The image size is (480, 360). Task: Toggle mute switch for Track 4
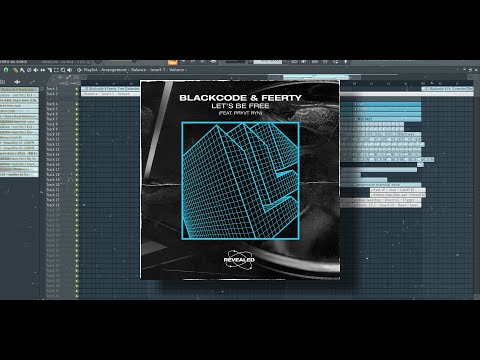click(x=77, y=104)
